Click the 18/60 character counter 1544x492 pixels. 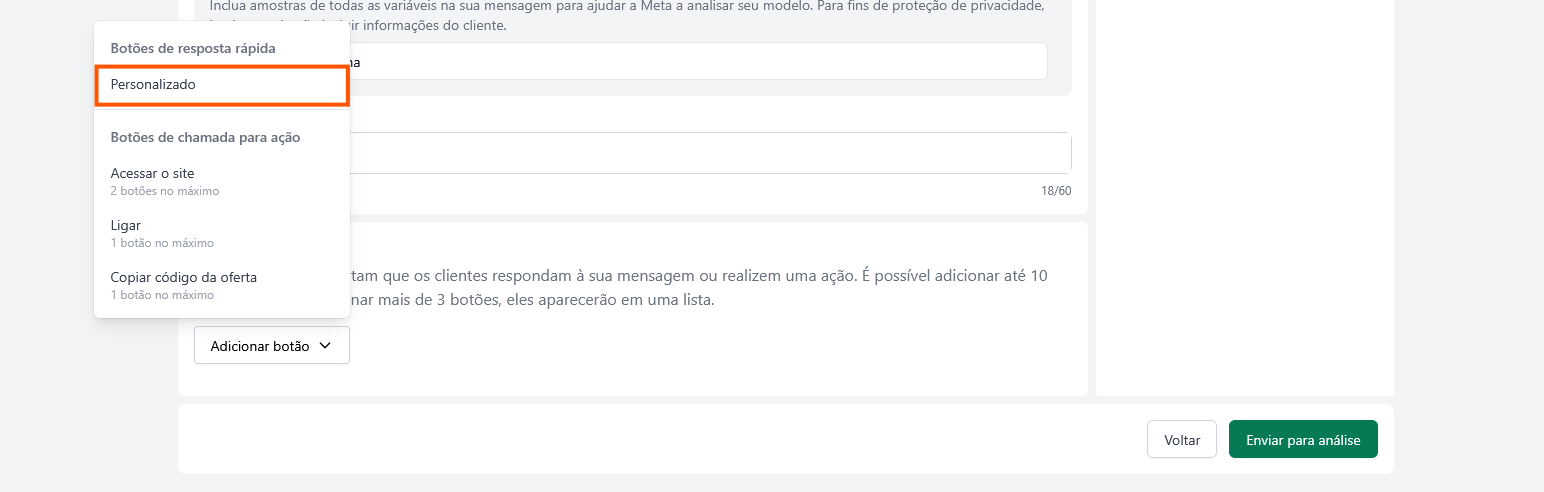[x=1056, y=190]
